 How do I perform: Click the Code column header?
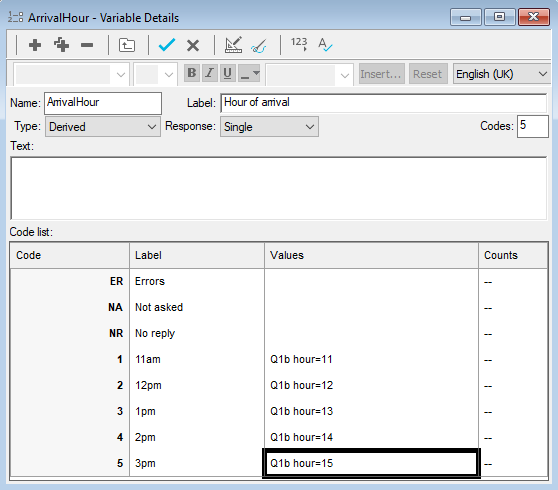pyautogui.click(x=70, y=255)
